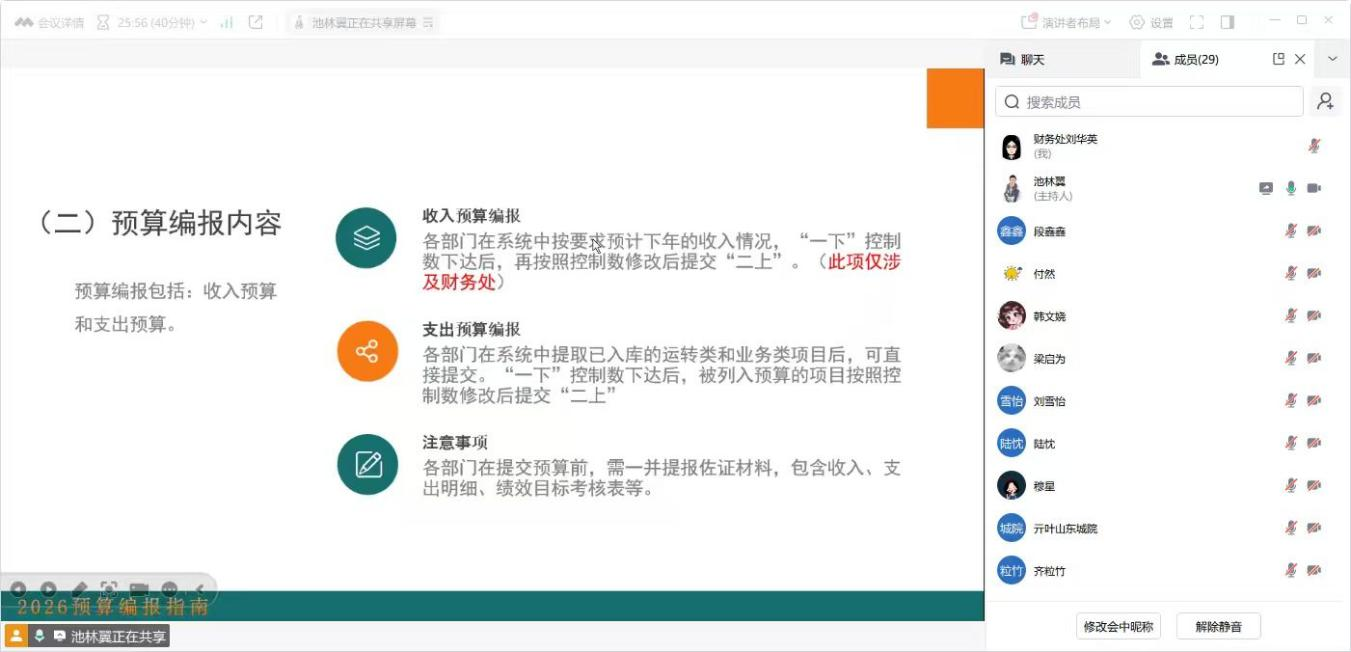This screenshot has width=1351, height=652.
Task: Click the invite member icon
Action: coord(1325,101)
